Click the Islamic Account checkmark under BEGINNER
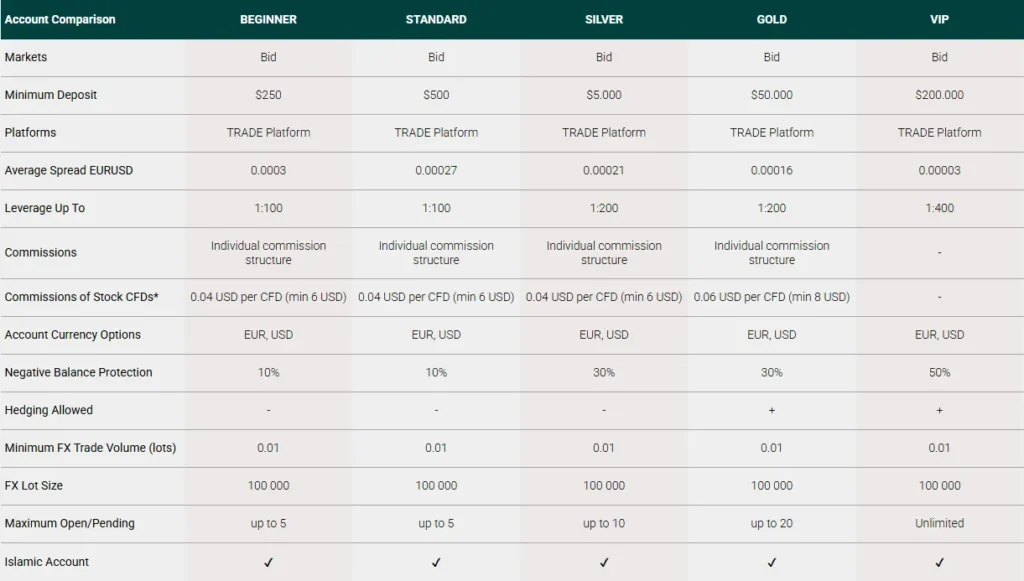Viewport: 1024px width, 581px height. click(268, 562)
